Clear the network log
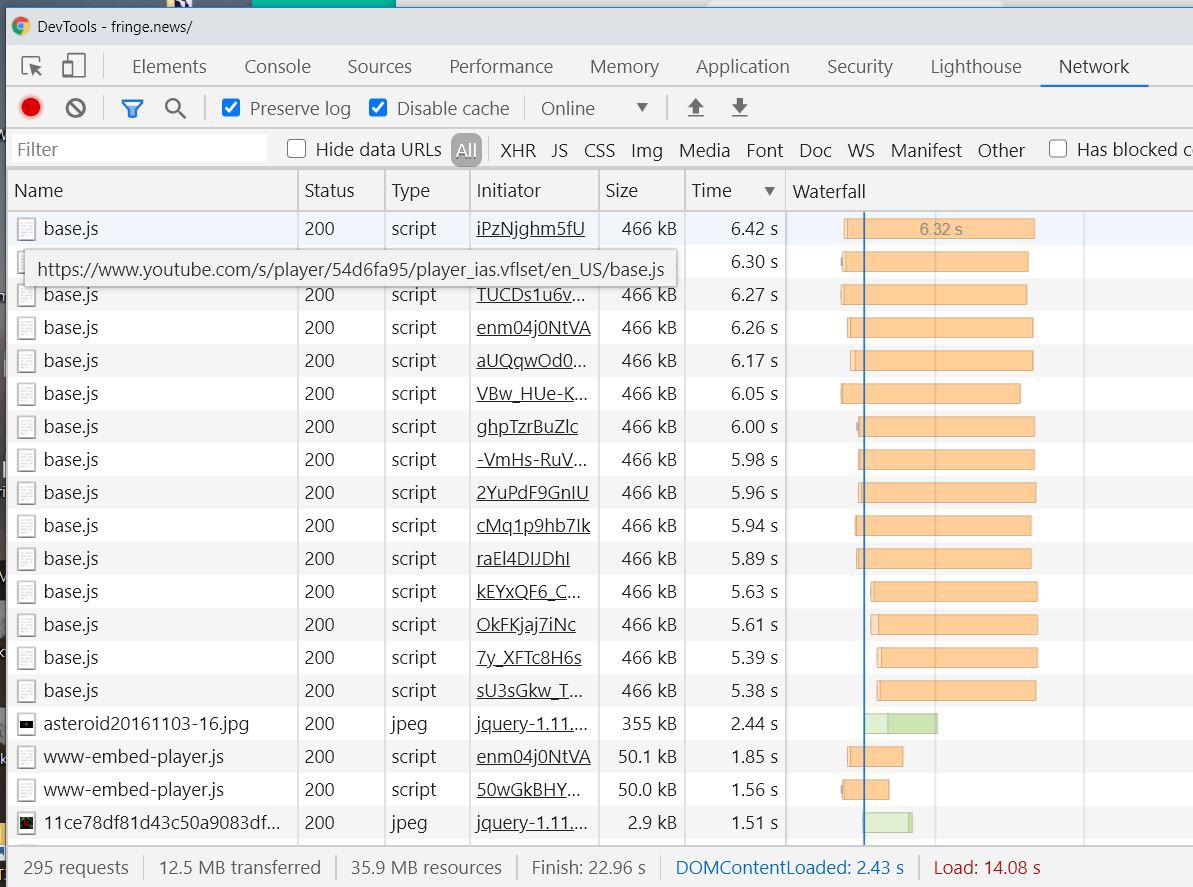 pyautogui.click(x=76, y=108)
